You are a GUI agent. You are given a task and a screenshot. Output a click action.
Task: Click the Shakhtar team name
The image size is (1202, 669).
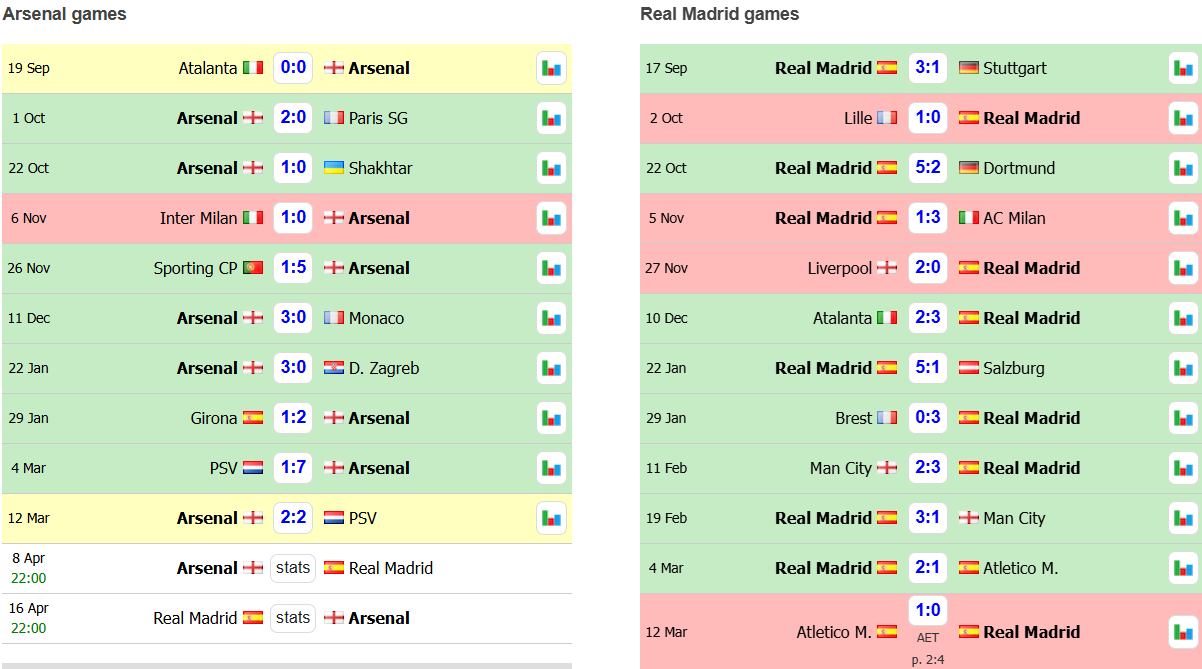point(380,168)
